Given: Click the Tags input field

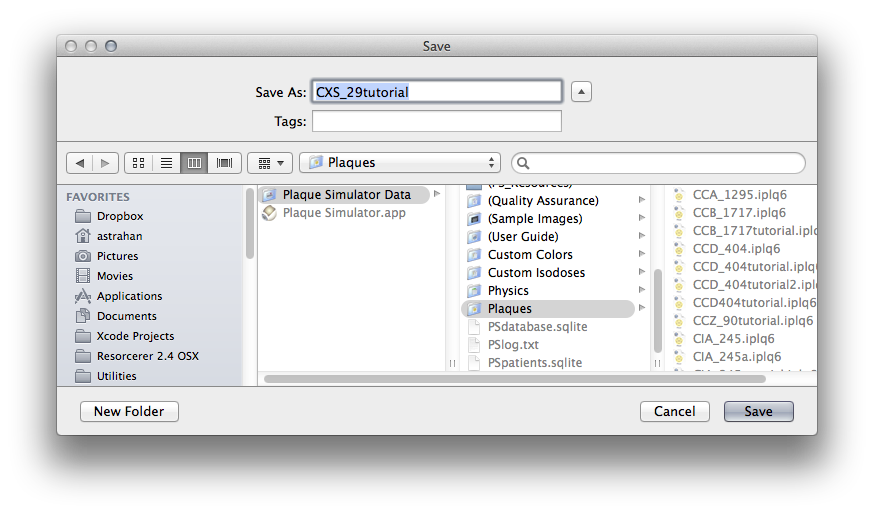Looking at the screenshot, I should pos(436,121).
